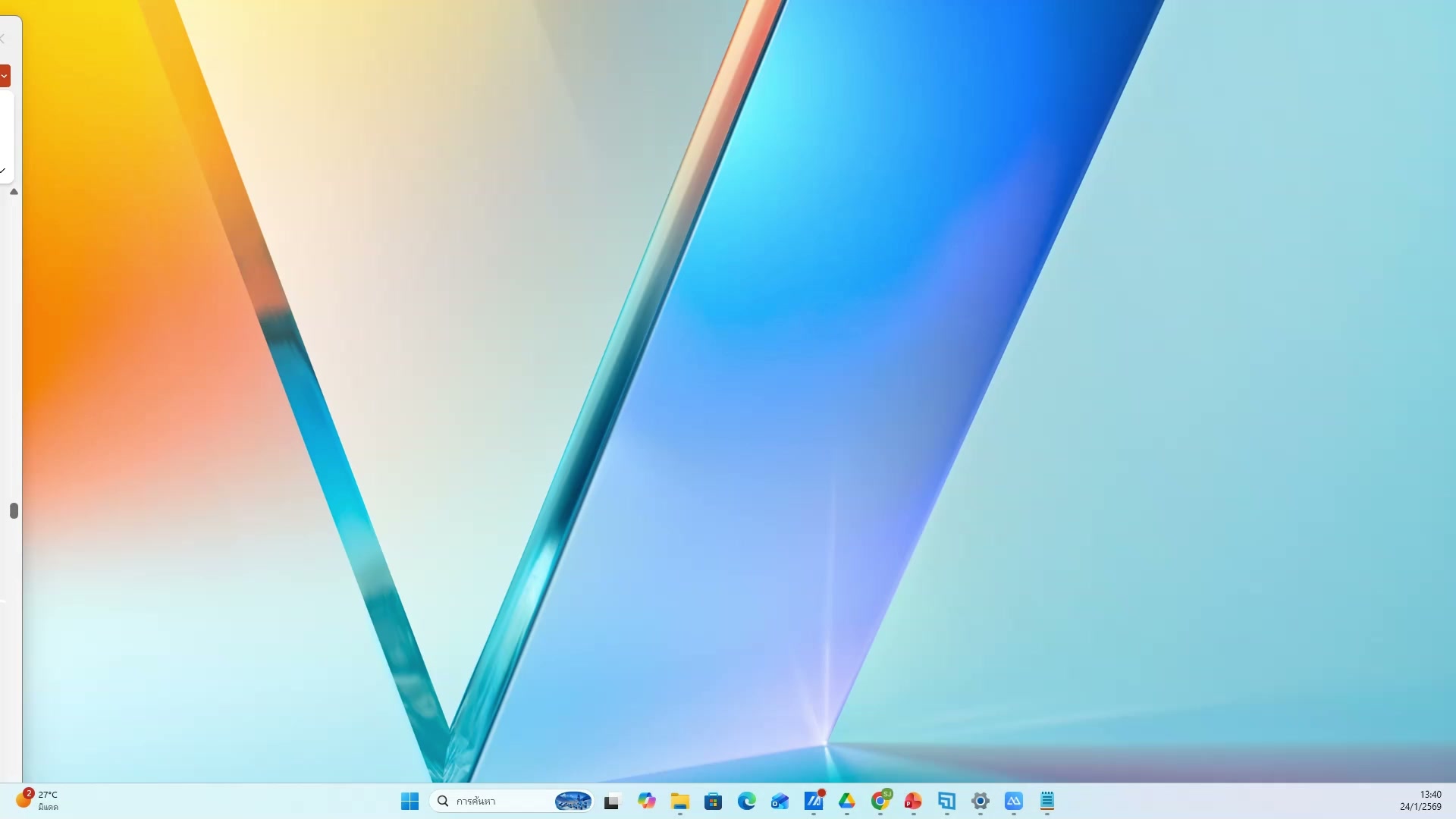This screenshot has width=1456, height=819.
Task: Expand the red dropdown arrow button
Action: point(5,76)
